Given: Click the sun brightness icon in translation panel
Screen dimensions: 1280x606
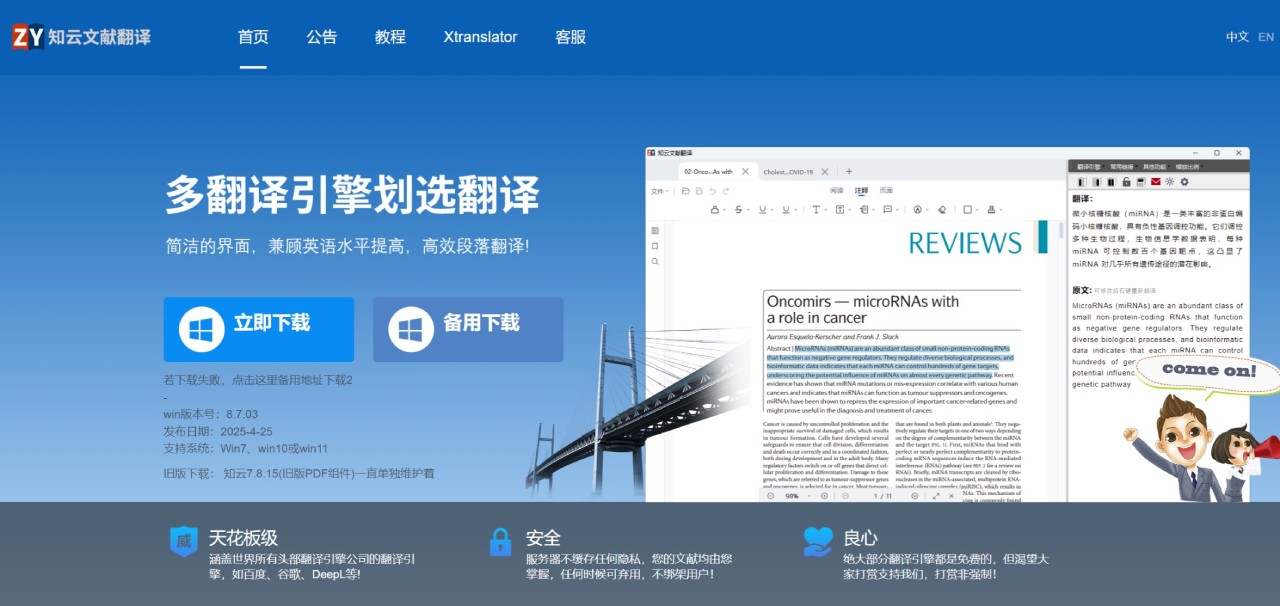Looking at the screenshot, I should pos(1169,181).
